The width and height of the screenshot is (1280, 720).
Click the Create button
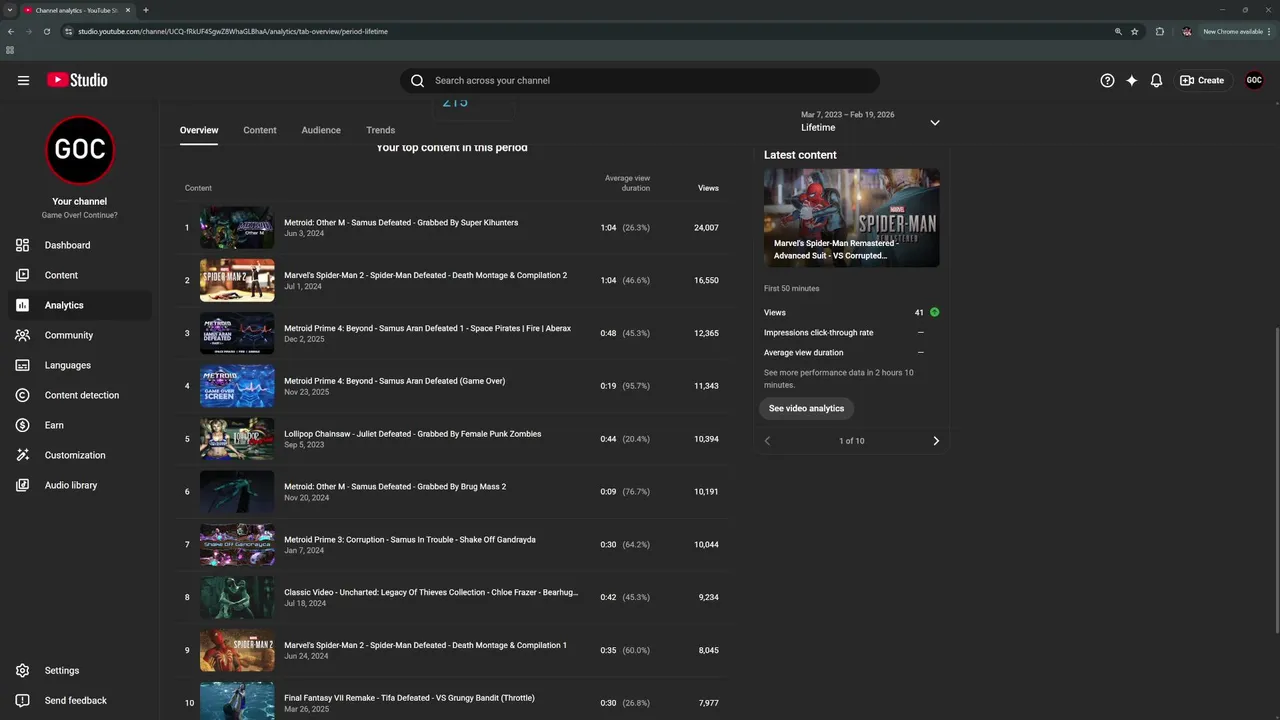pyautogui.click(x=1202, y=80)
